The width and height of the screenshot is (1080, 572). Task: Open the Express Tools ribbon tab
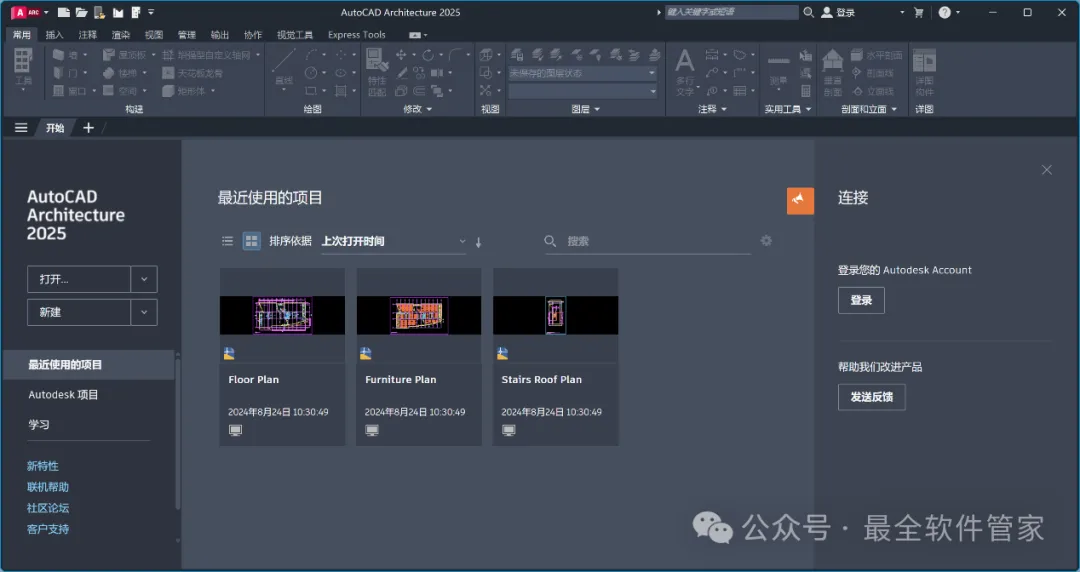tap(357, 34)
